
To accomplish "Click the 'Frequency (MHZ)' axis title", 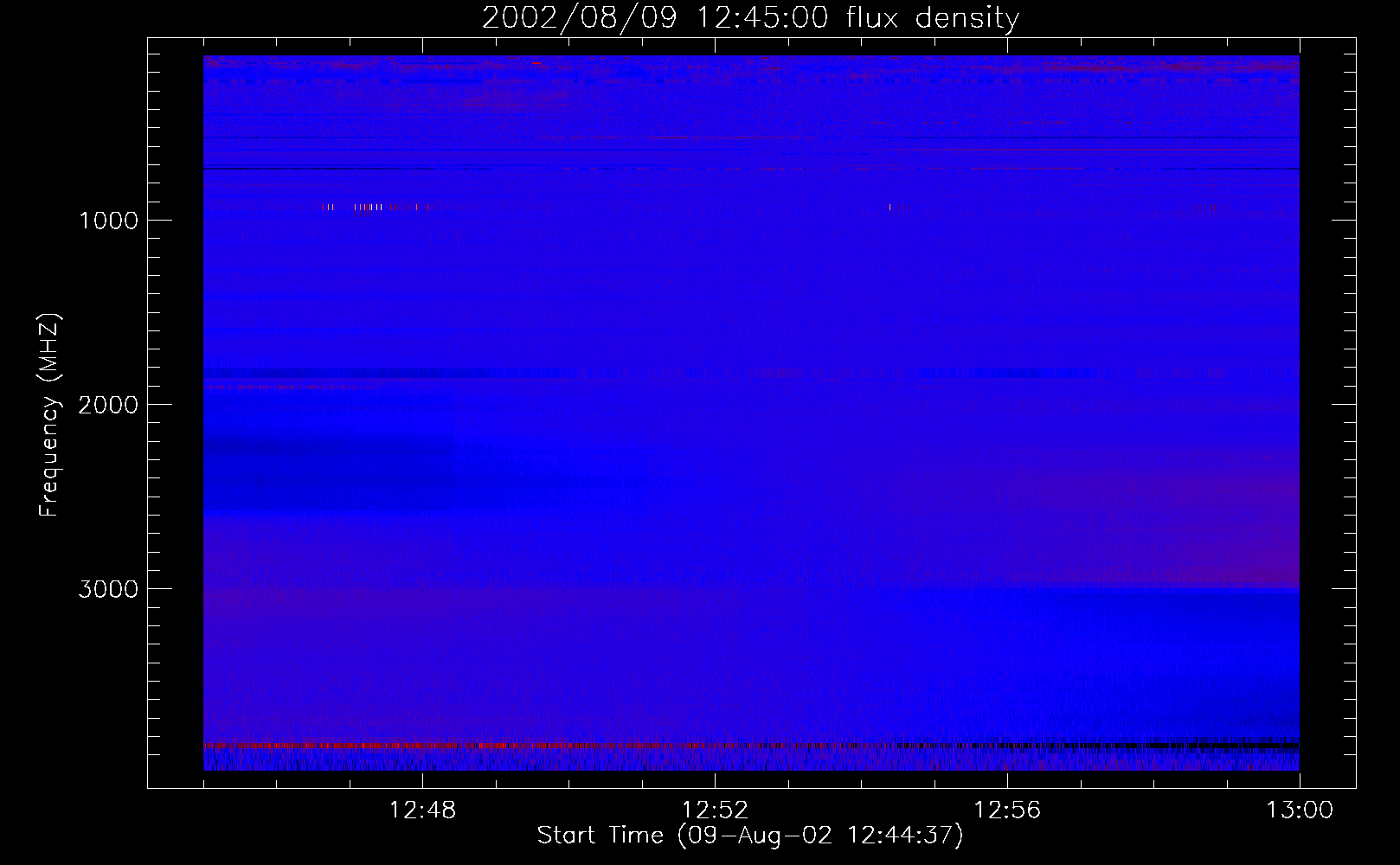I will (x=49, y=415).
